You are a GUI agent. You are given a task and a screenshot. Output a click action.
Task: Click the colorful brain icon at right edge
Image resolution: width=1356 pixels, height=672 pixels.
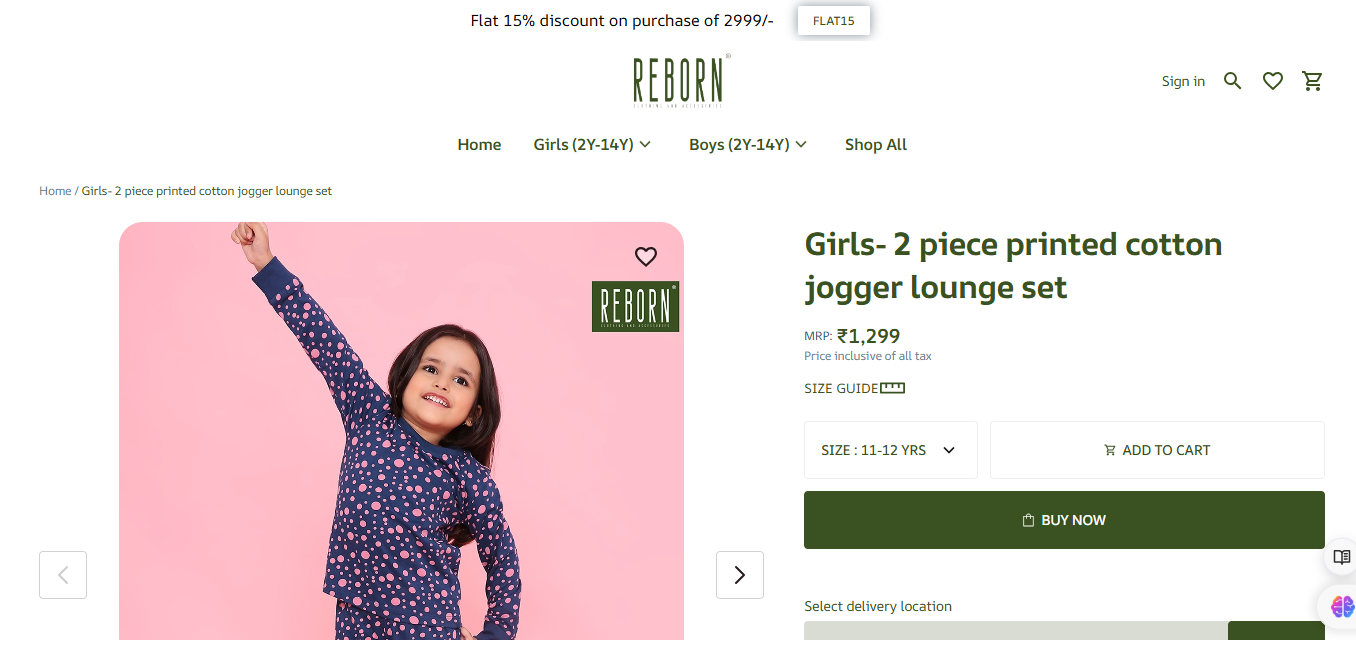point(1341,606)
